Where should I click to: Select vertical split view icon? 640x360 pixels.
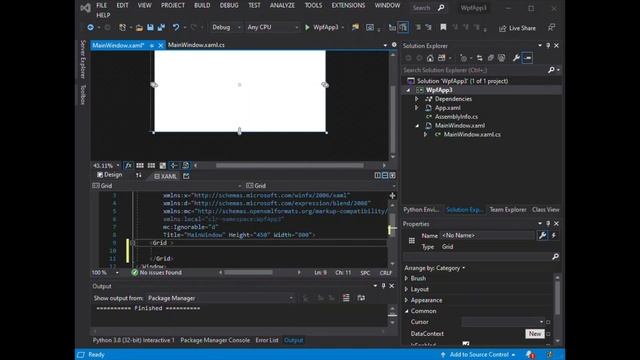point(378,176)
